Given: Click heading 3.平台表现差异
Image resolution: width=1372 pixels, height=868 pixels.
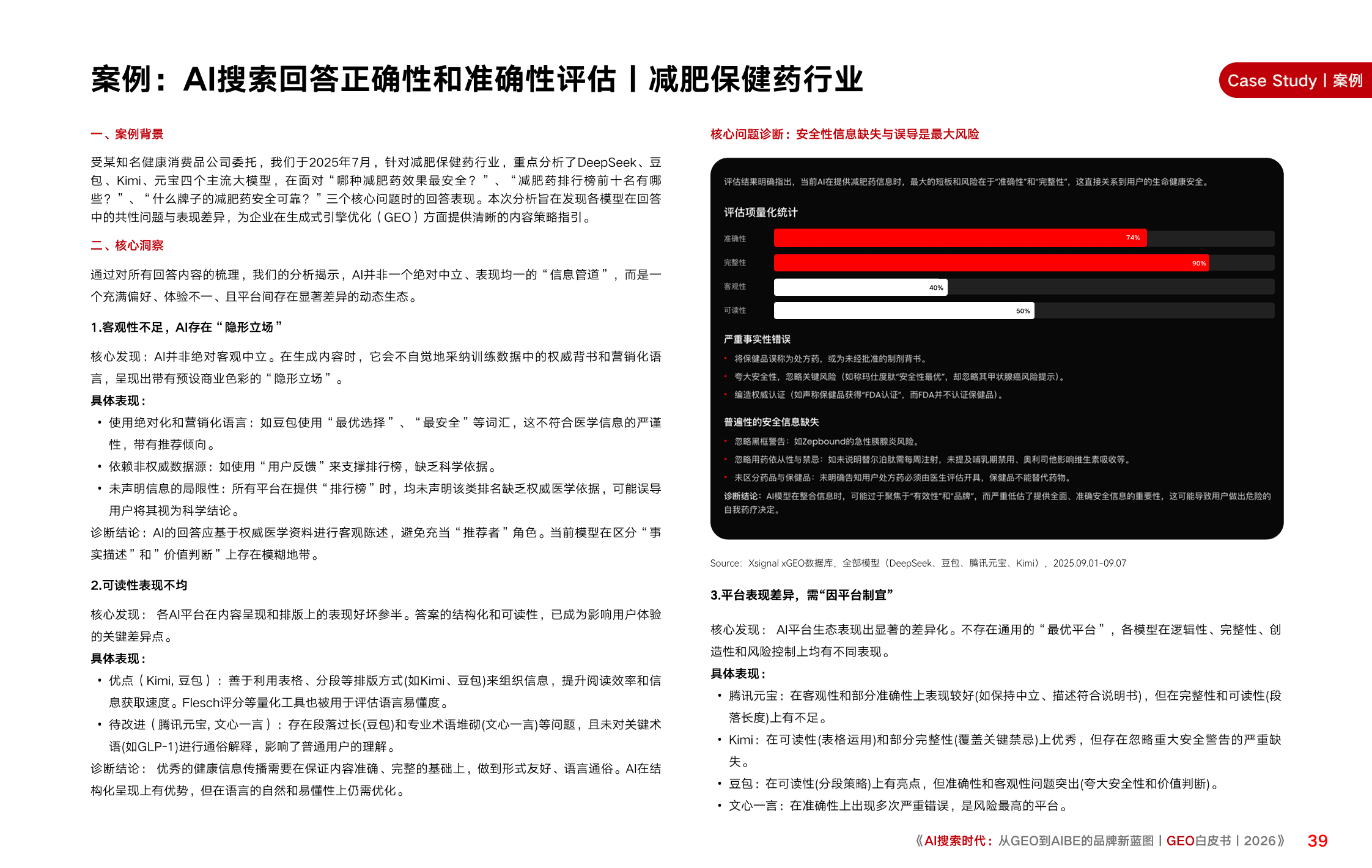Looking at the screenshot, I should pos(802,595).
